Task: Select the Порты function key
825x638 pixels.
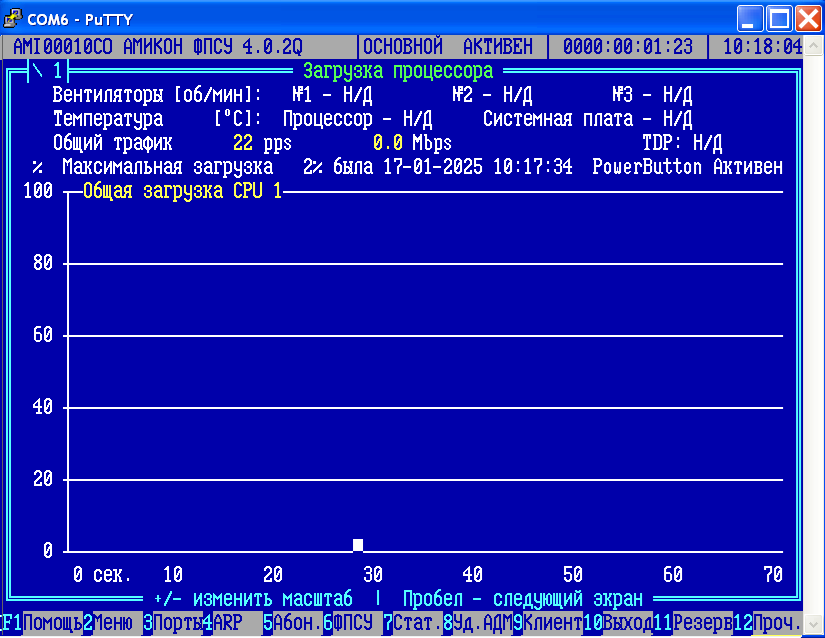Action: [x=177, y=623]
